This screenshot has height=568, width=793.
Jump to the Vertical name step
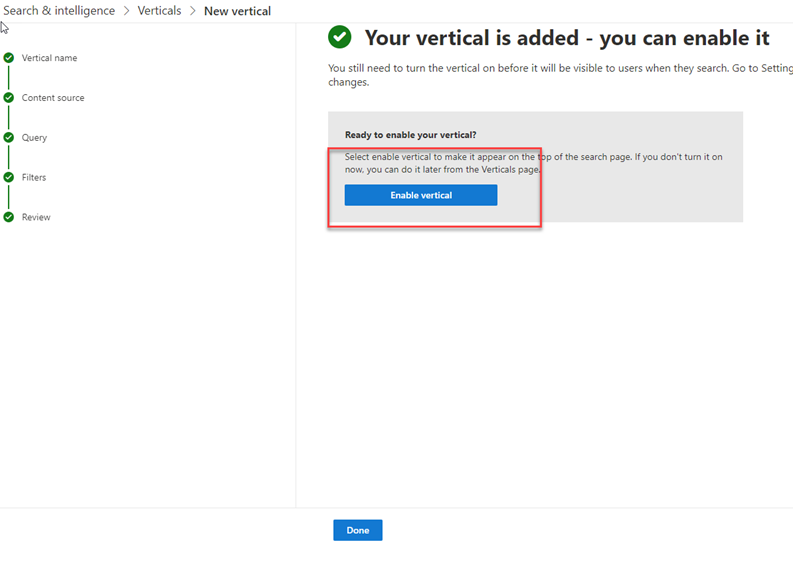50,58
